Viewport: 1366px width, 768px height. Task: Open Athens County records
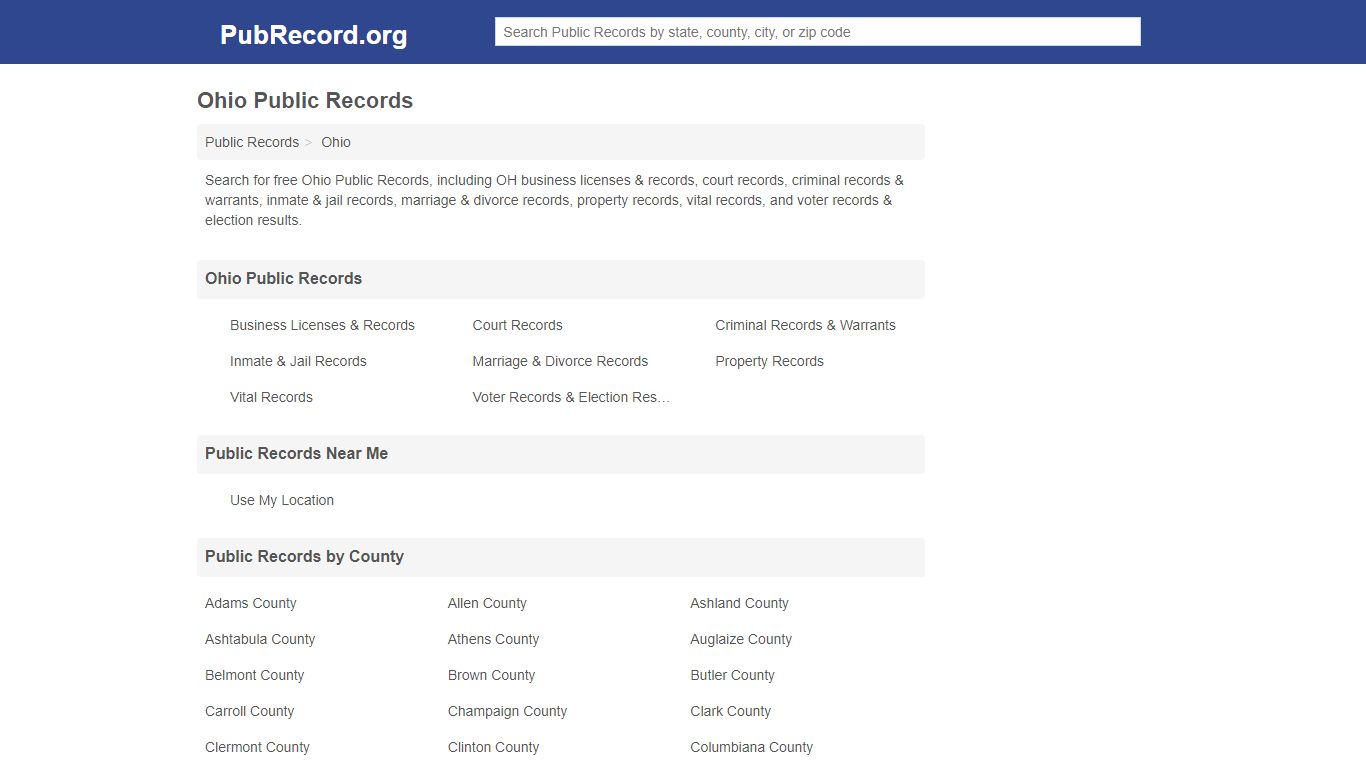493,639
